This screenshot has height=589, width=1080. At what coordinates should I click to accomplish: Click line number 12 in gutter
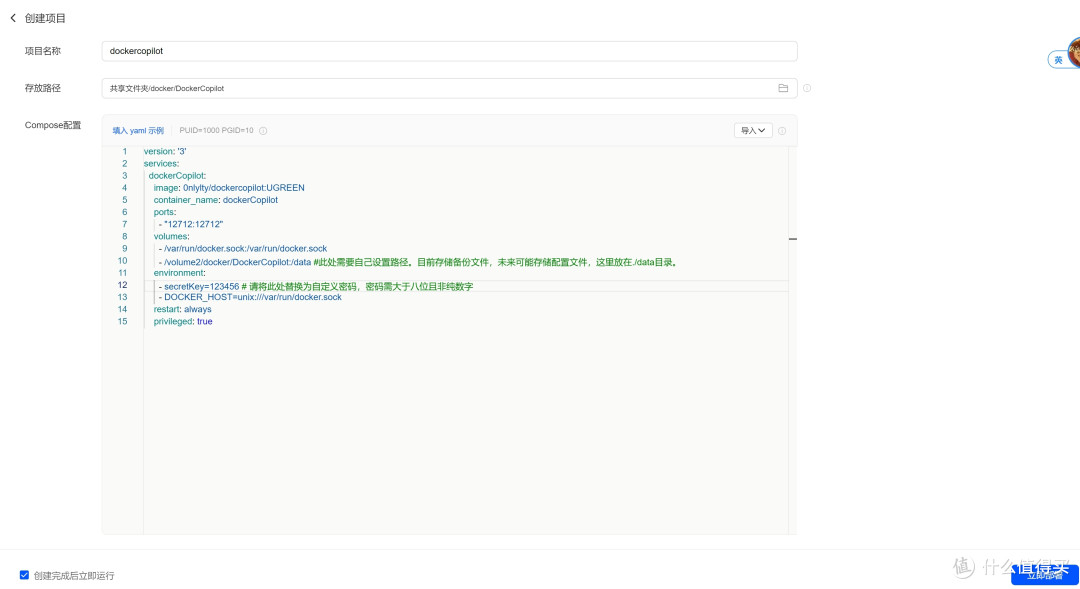(x=123, y=285)
